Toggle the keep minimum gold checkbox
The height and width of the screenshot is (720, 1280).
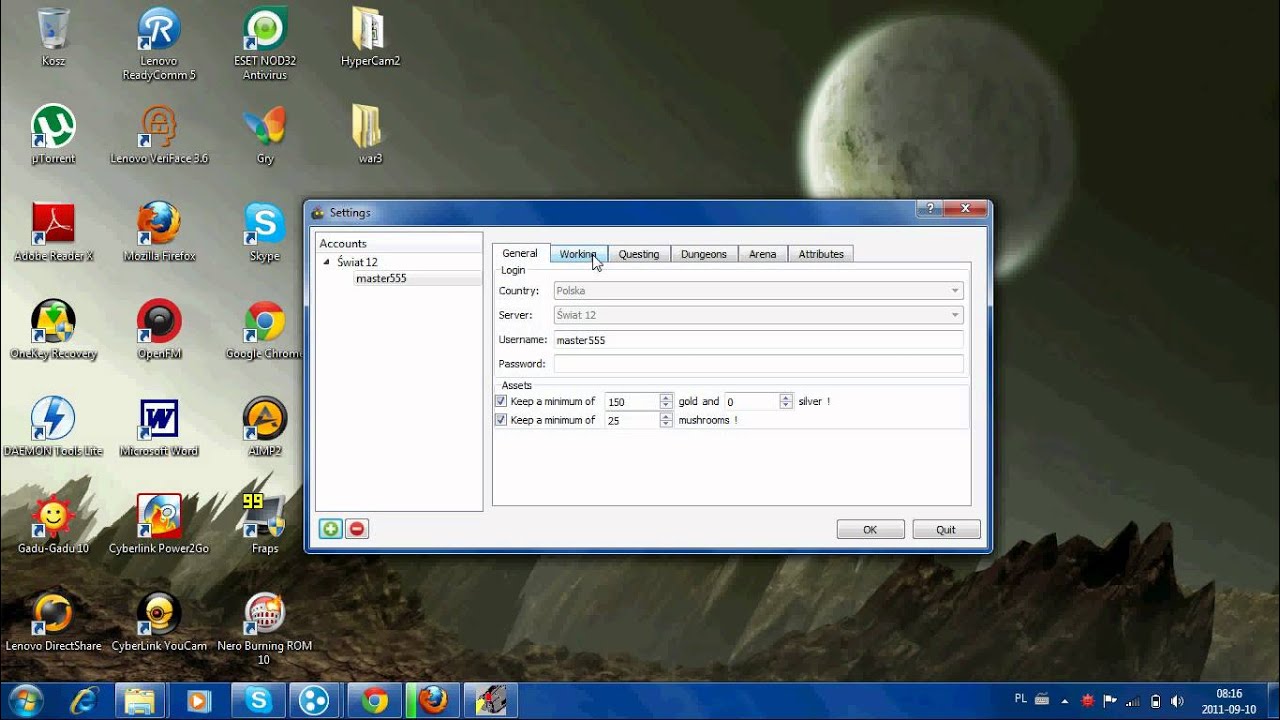pos(501,401)
